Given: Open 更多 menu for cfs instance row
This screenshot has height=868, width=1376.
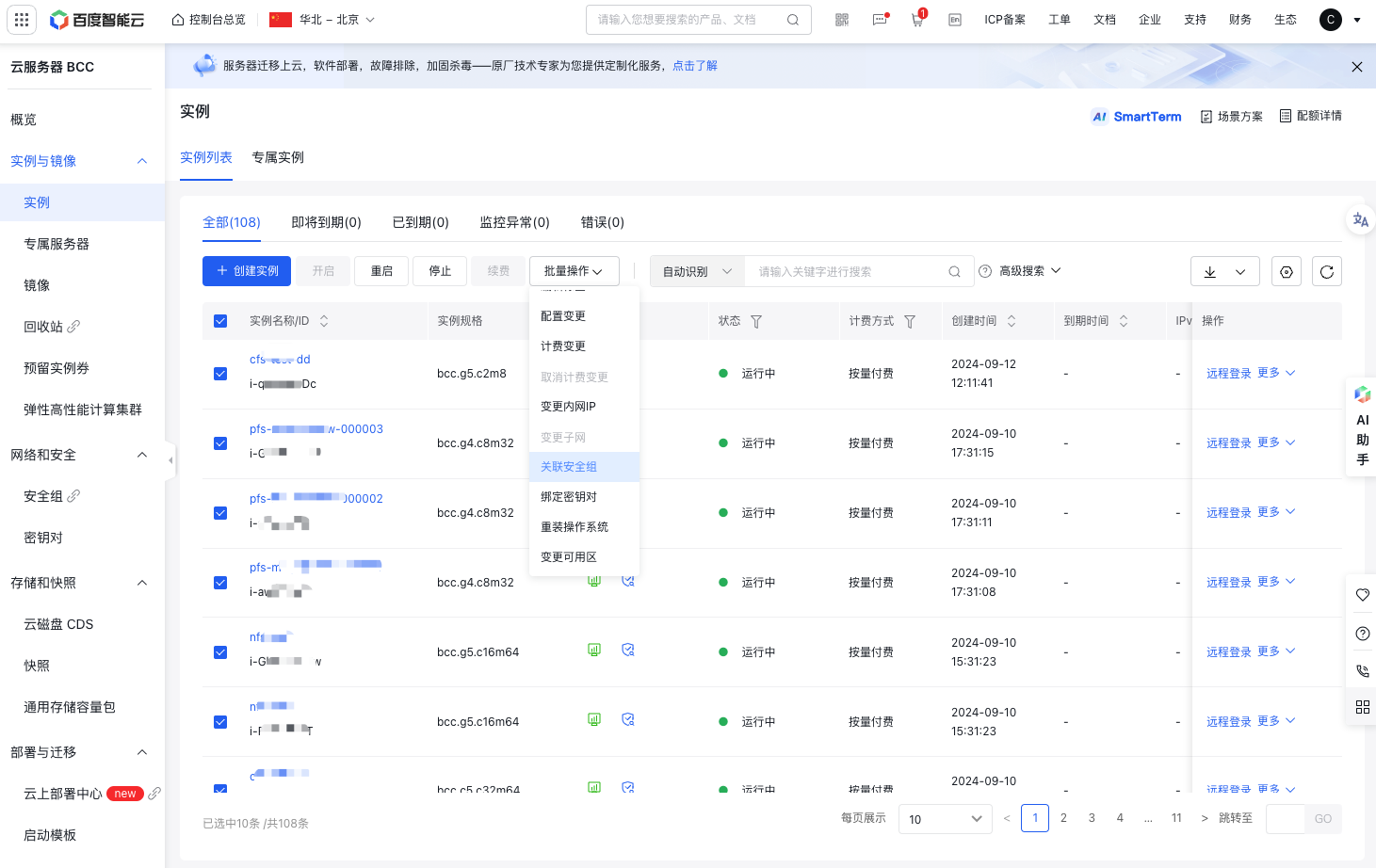Looking at the screenshot, I should point(1276,373).
